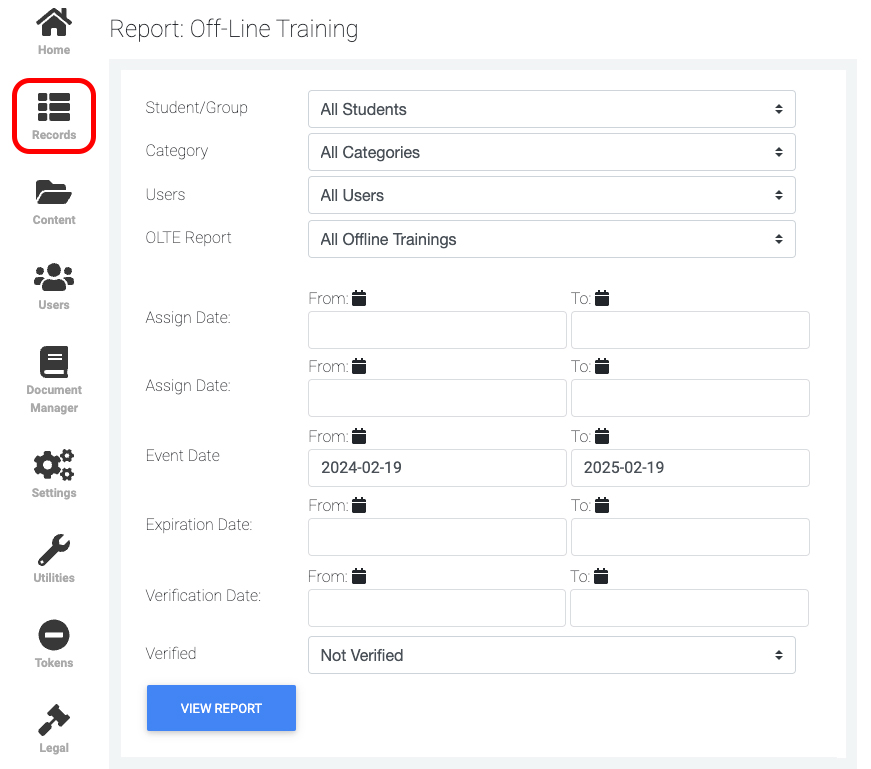Click the View Report button
Viewport: 871px width, 769px height.
221,708
